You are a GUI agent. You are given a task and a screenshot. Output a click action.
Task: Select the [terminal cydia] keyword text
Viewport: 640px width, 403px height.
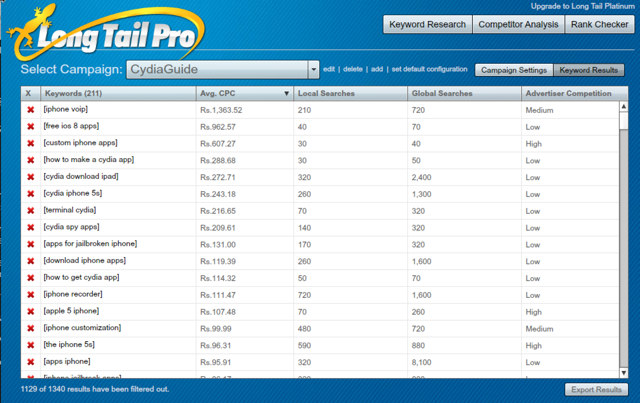pyautogui.click(x=70, y=210)
